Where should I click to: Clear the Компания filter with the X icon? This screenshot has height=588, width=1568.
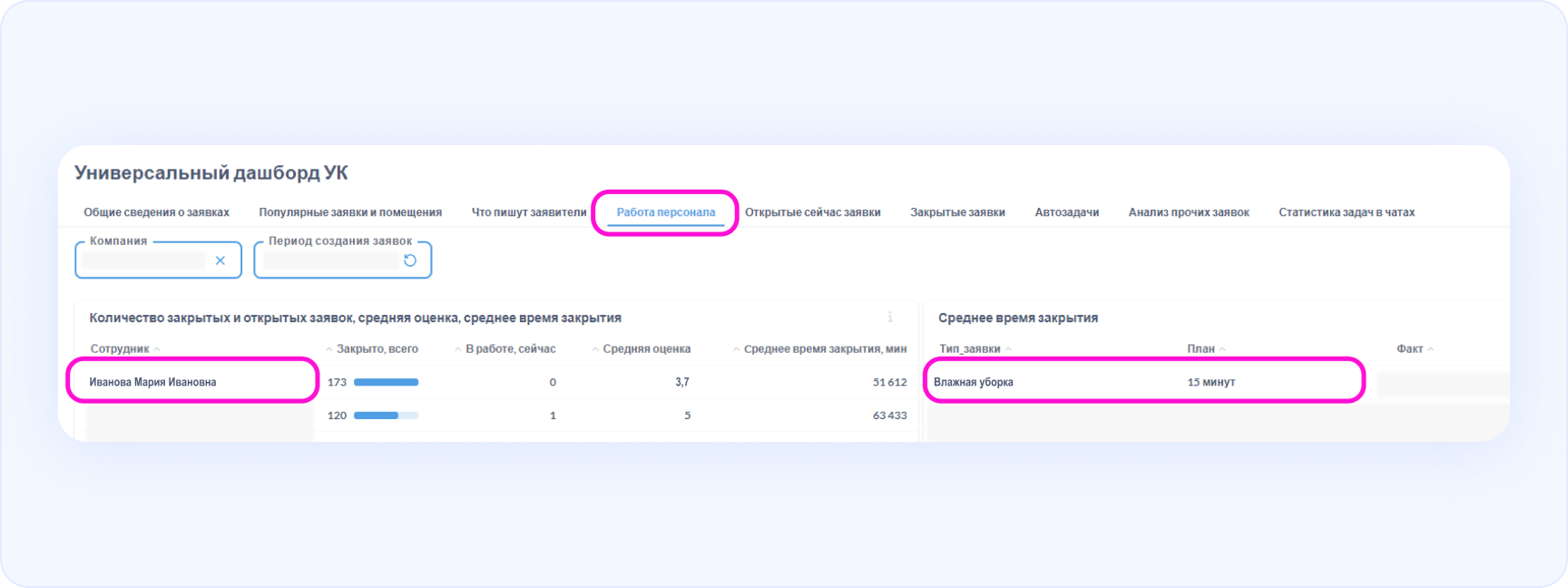tap(220, 260)
